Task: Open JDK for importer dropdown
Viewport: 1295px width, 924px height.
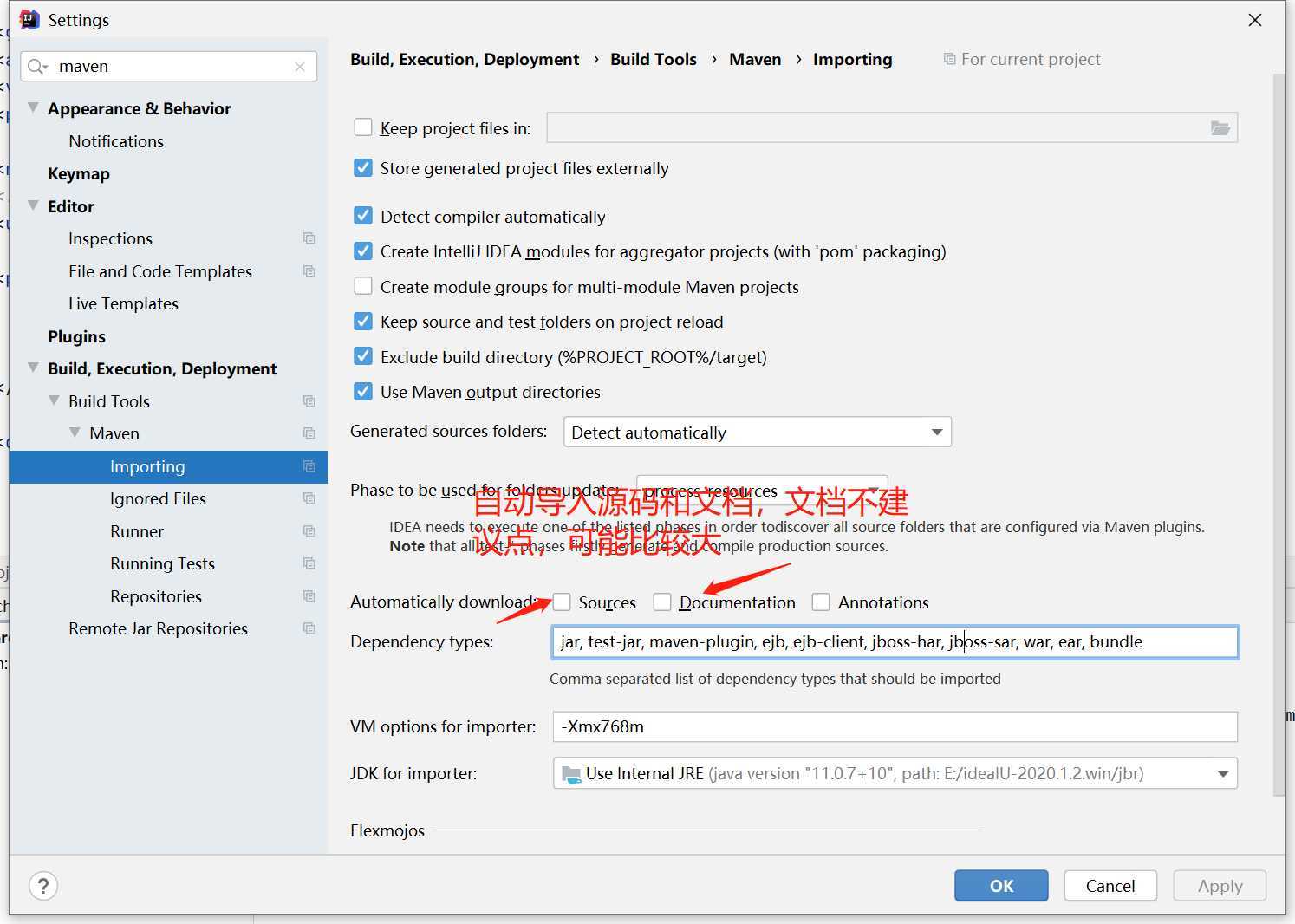Action: click(x=895, y=773)
